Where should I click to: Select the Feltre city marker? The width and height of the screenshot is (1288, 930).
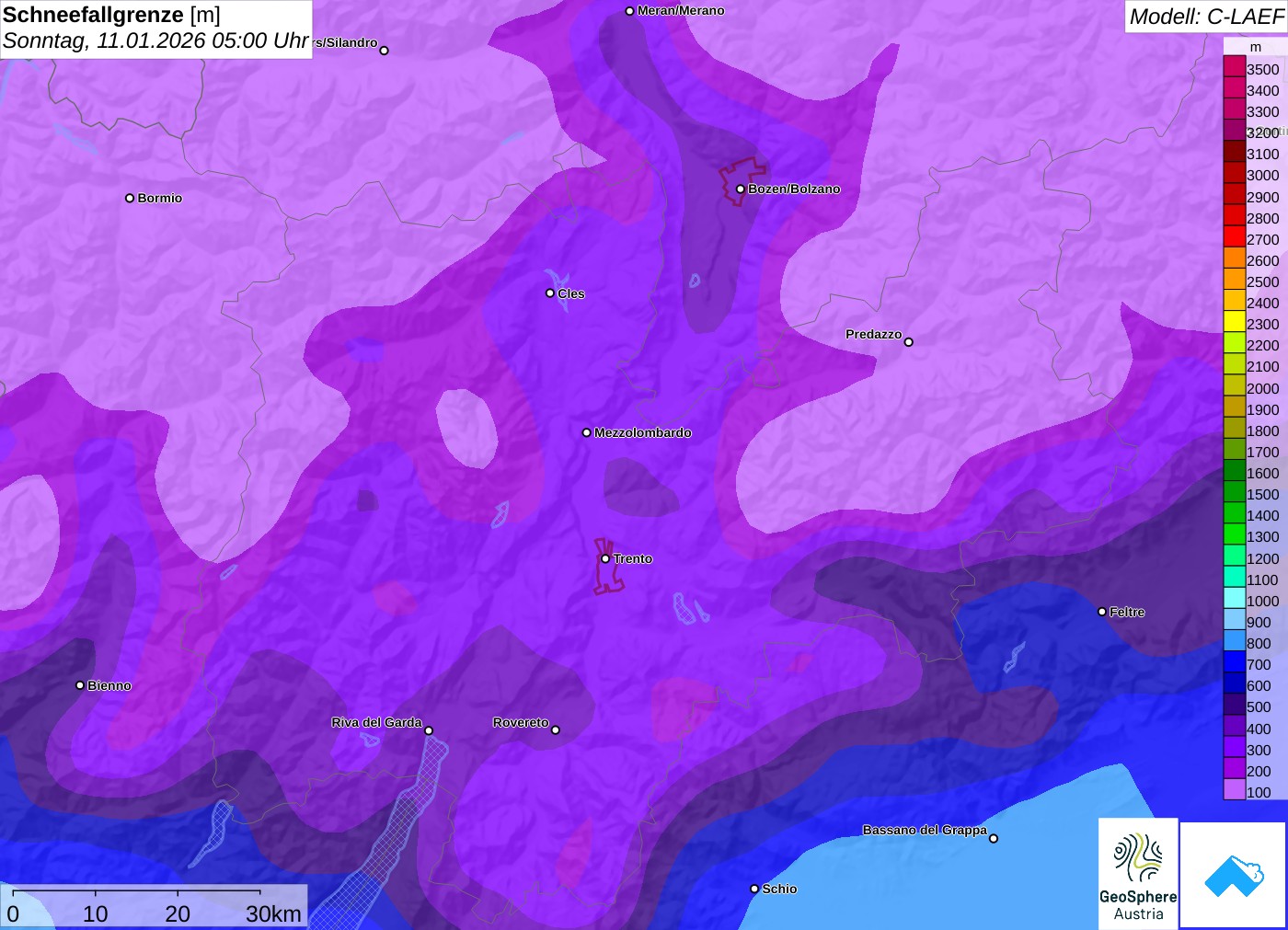(1102, 612)
